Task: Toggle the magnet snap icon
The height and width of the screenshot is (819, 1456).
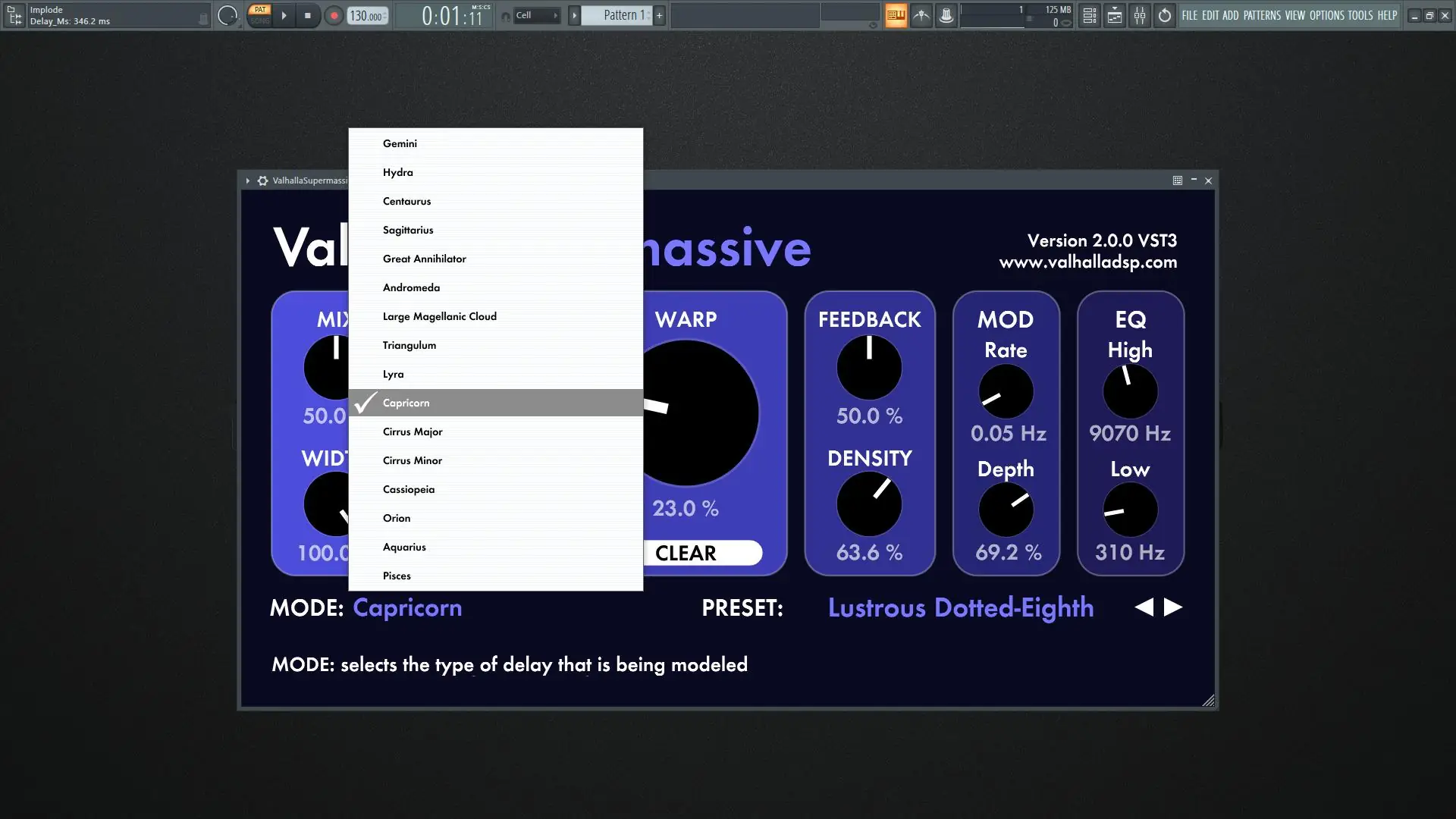Action: click(506, 16)
